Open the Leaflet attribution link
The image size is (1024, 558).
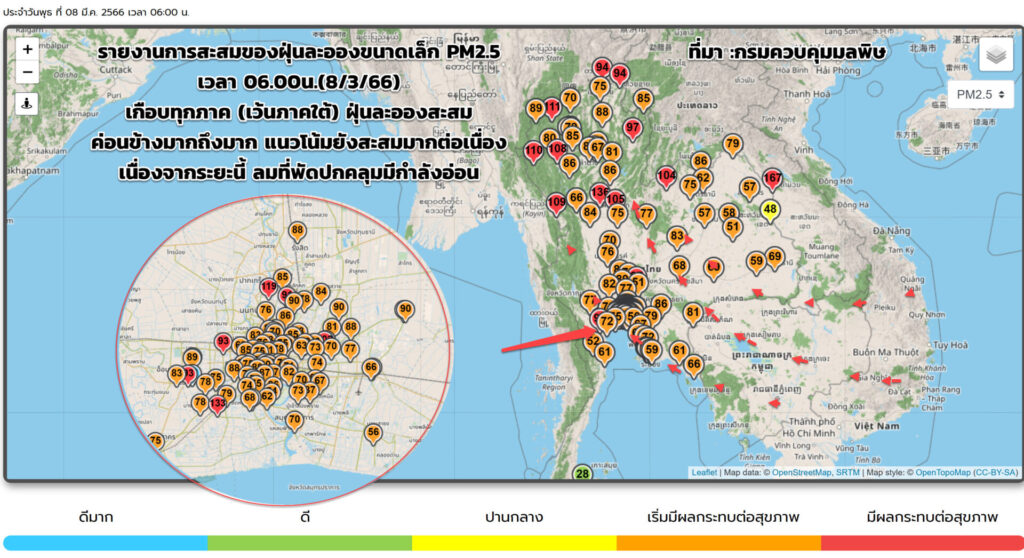(704, 472)
